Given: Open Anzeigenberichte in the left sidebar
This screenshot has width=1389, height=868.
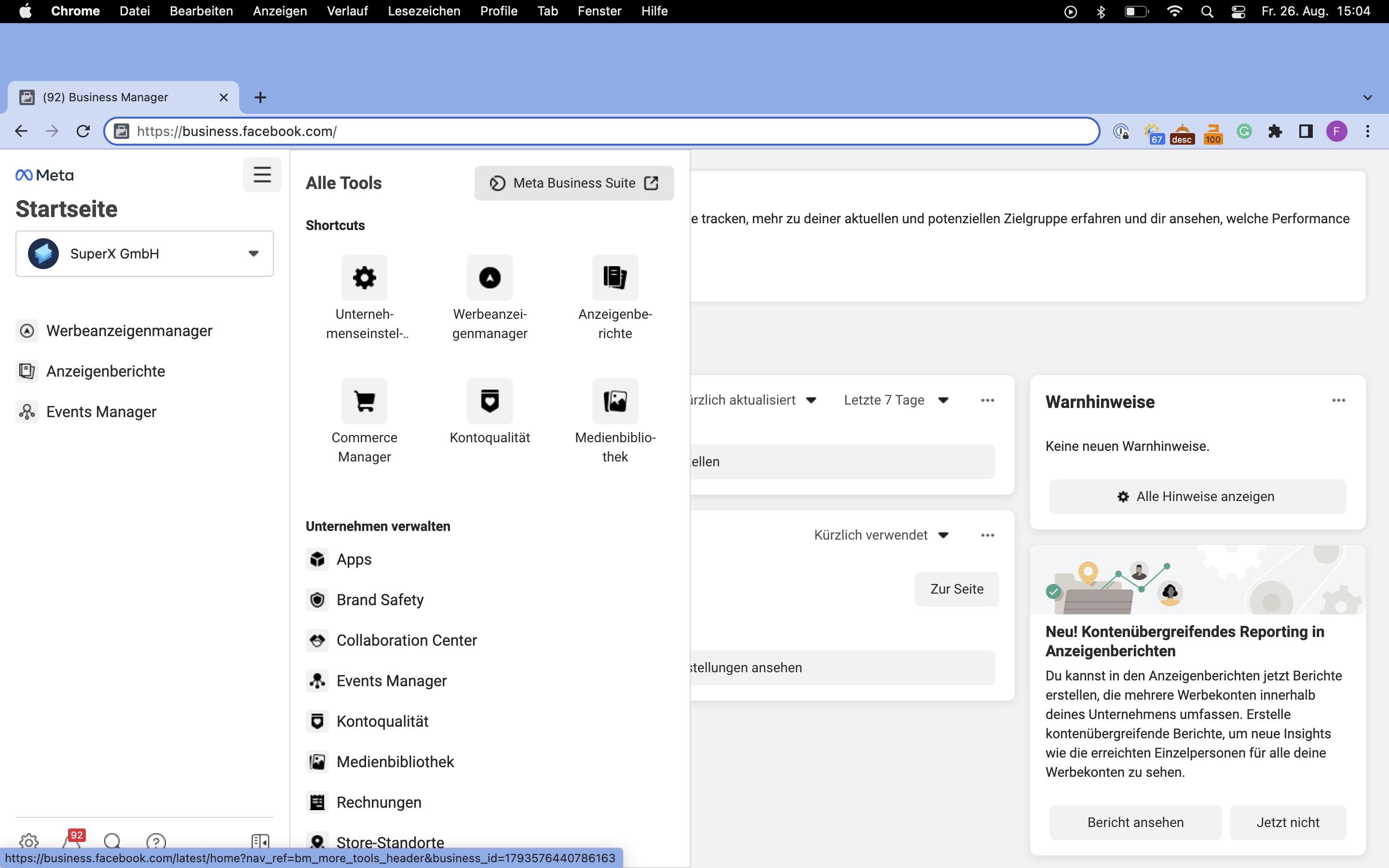Looking at the screenshot, I should 91,371.
